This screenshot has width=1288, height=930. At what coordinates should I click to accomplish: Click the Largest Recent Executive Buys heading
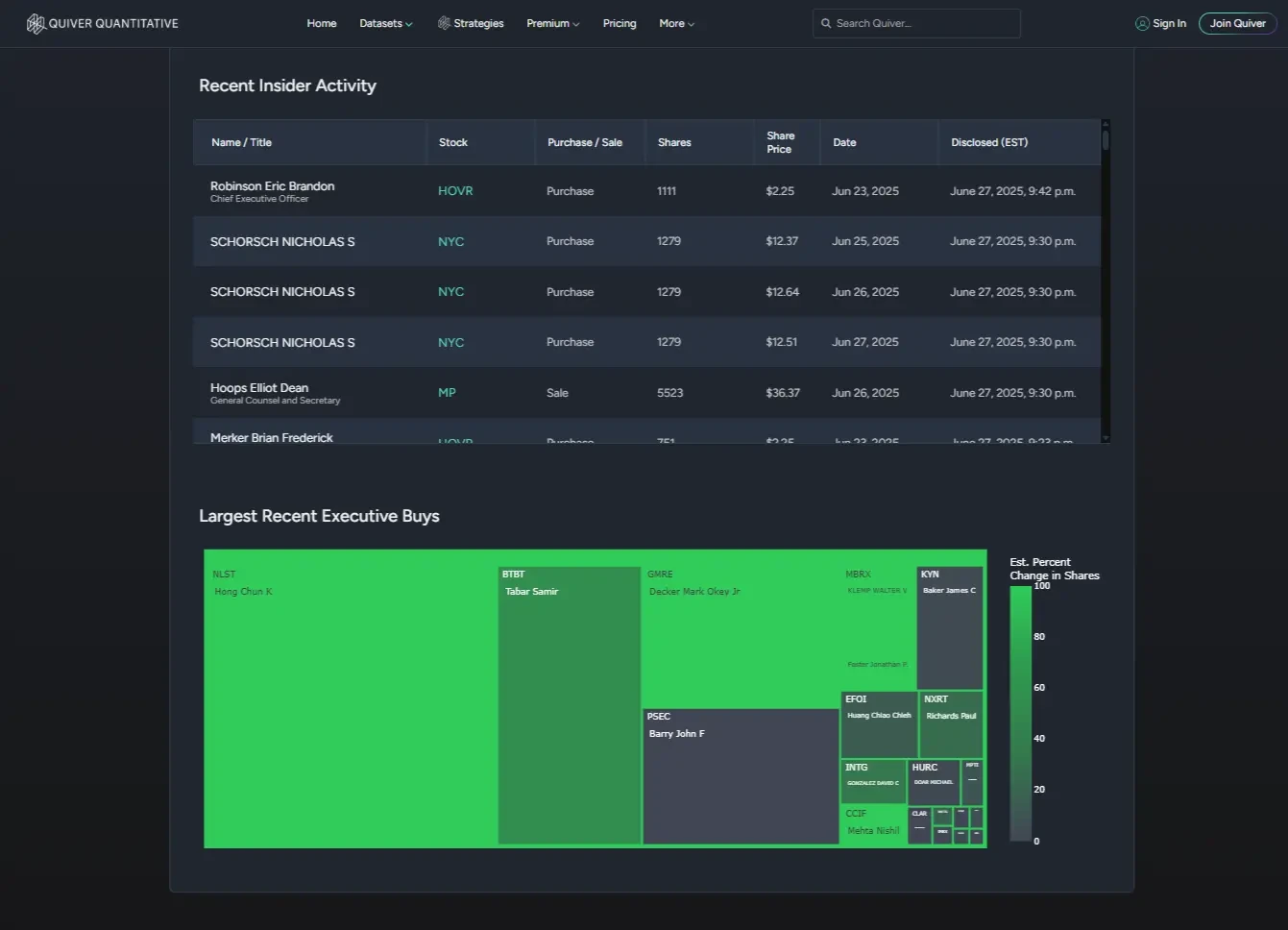(x=319, y=516)
